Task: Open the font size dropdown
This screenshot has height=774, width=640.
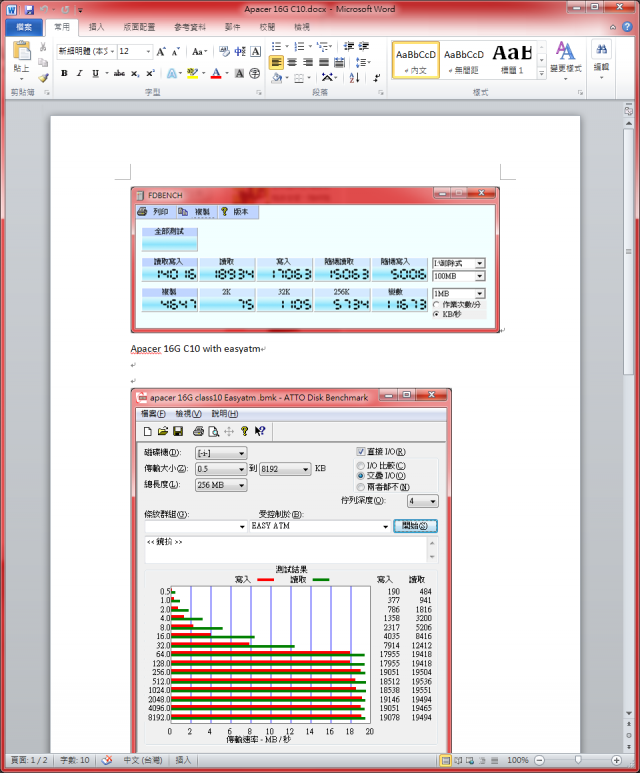Action: click(x=148, y=51)
